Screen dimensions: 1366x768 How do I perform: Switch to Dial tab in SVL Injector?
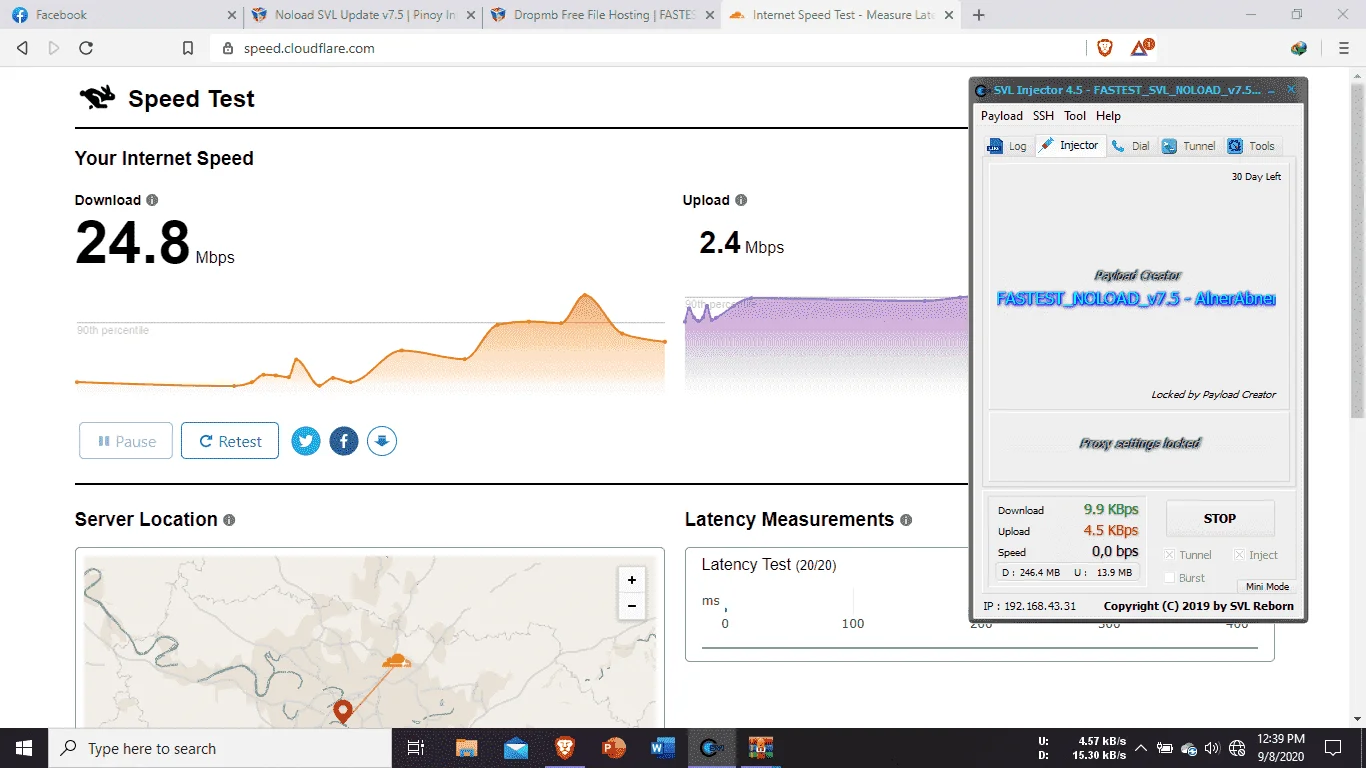coord(1131,146)
